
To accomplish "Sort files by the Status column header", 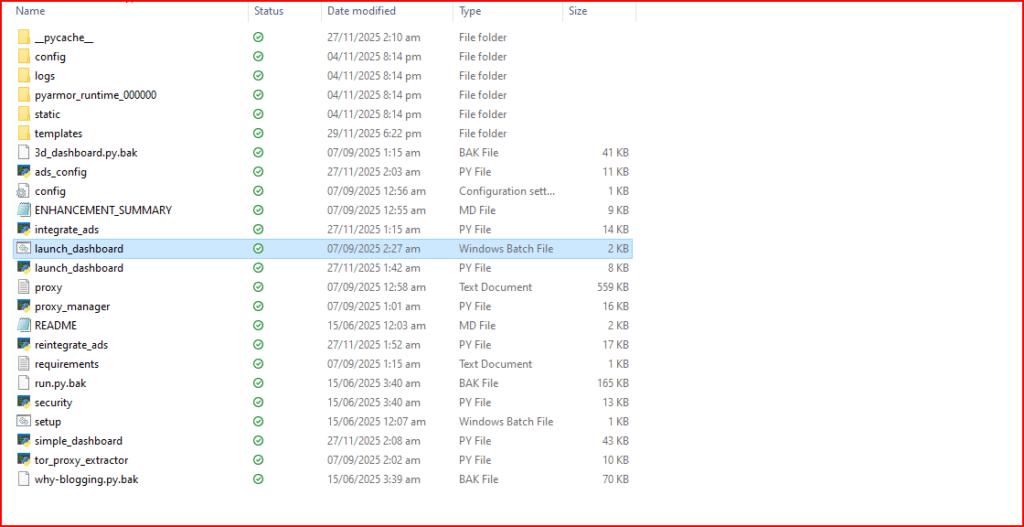I will 269,11.
